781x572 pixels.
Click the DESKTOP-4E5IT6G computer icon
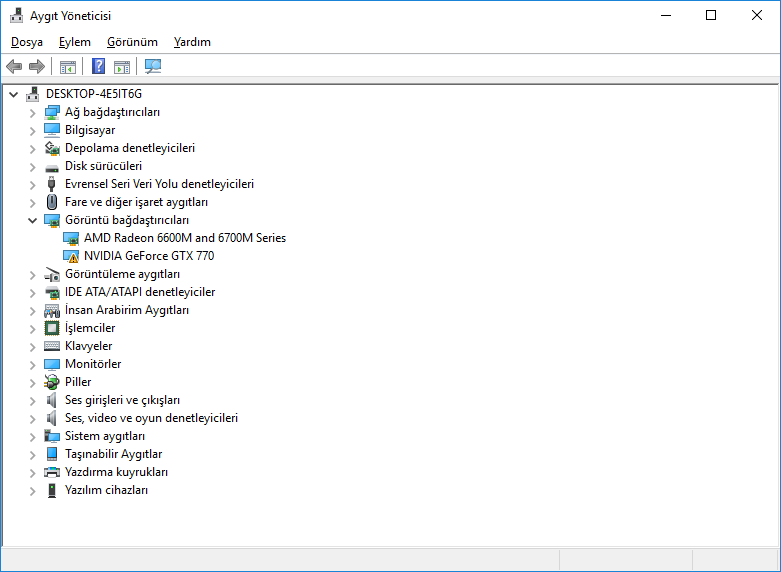pyautogui.click(x=32, y=94)
